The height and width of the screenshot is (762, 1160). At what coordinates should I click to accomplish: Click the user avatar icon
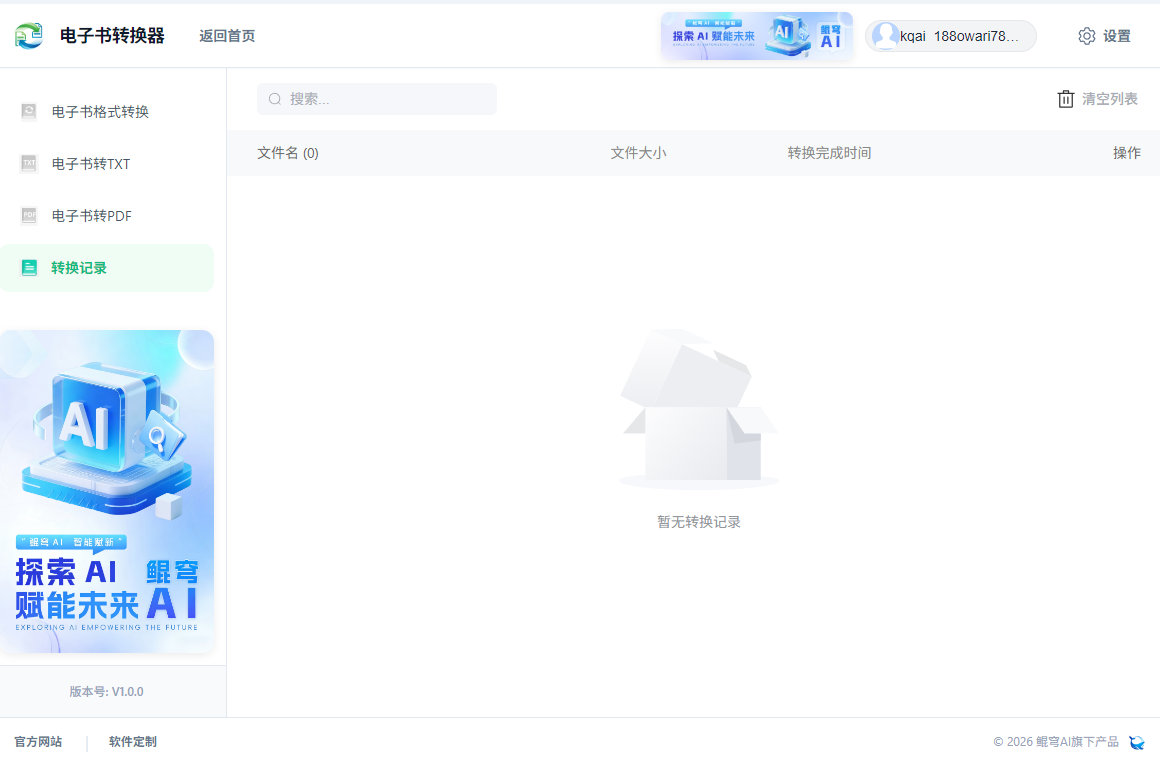click(885, 35)
